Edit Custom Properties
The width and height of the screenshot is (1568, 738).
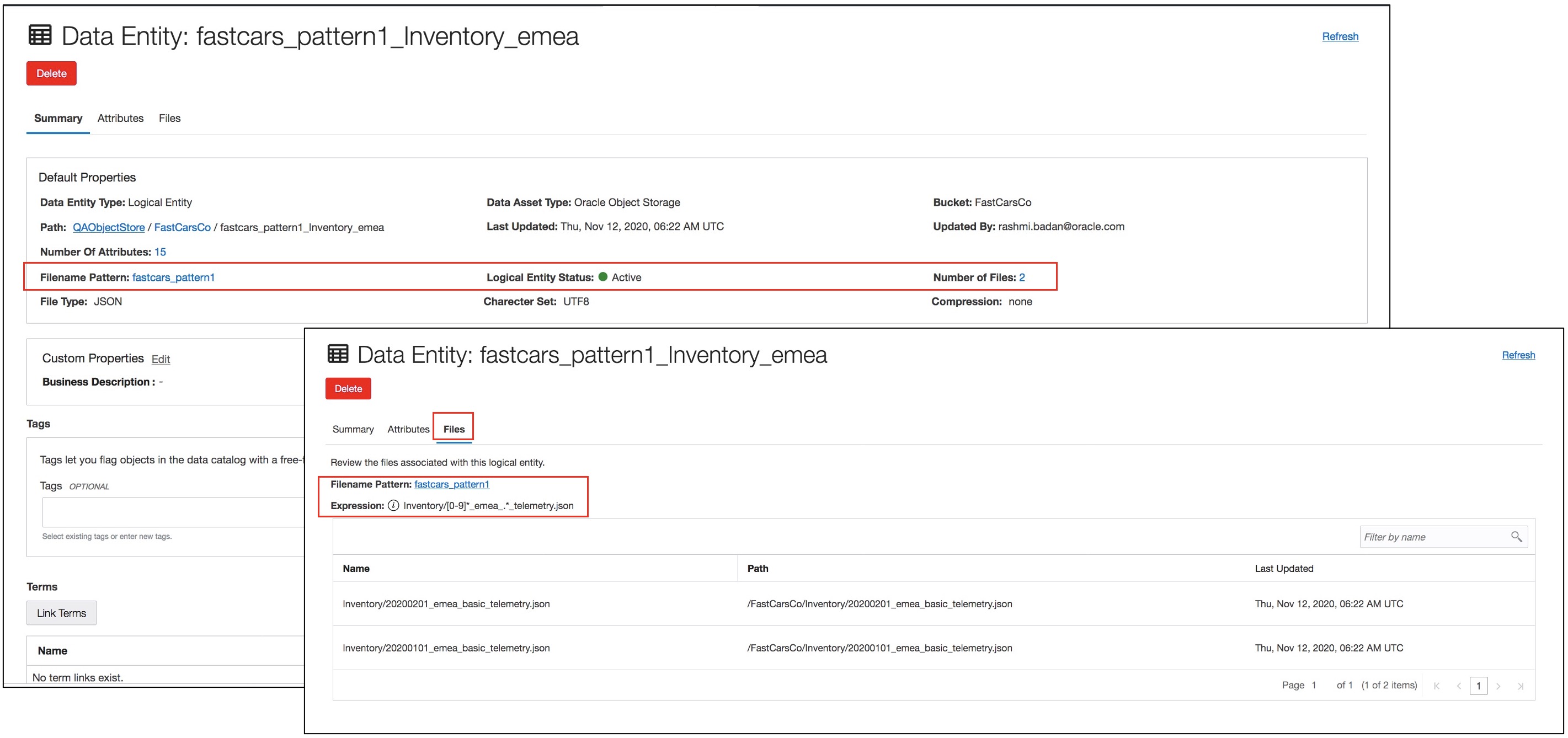(x=160, y=359)
